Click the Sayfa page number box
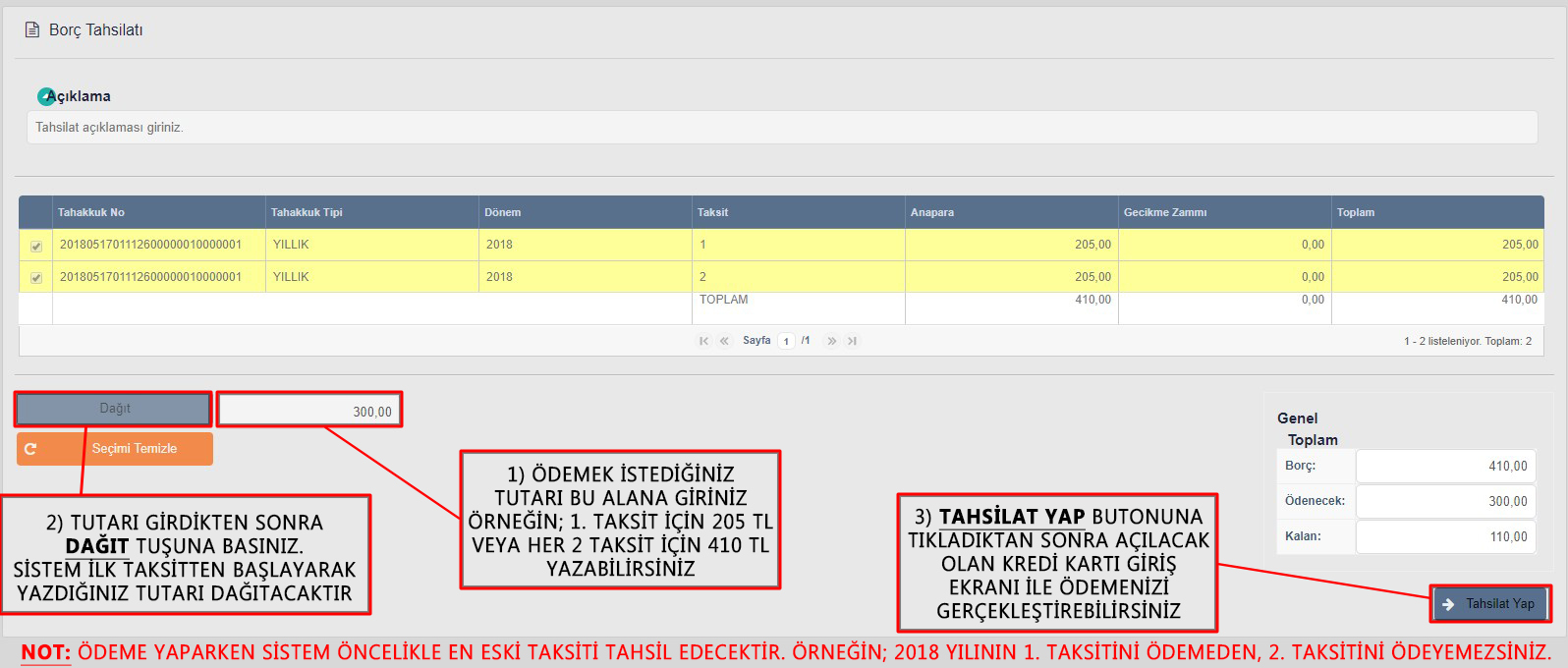This screenshot has height=668, width=1568. point(786,341)
